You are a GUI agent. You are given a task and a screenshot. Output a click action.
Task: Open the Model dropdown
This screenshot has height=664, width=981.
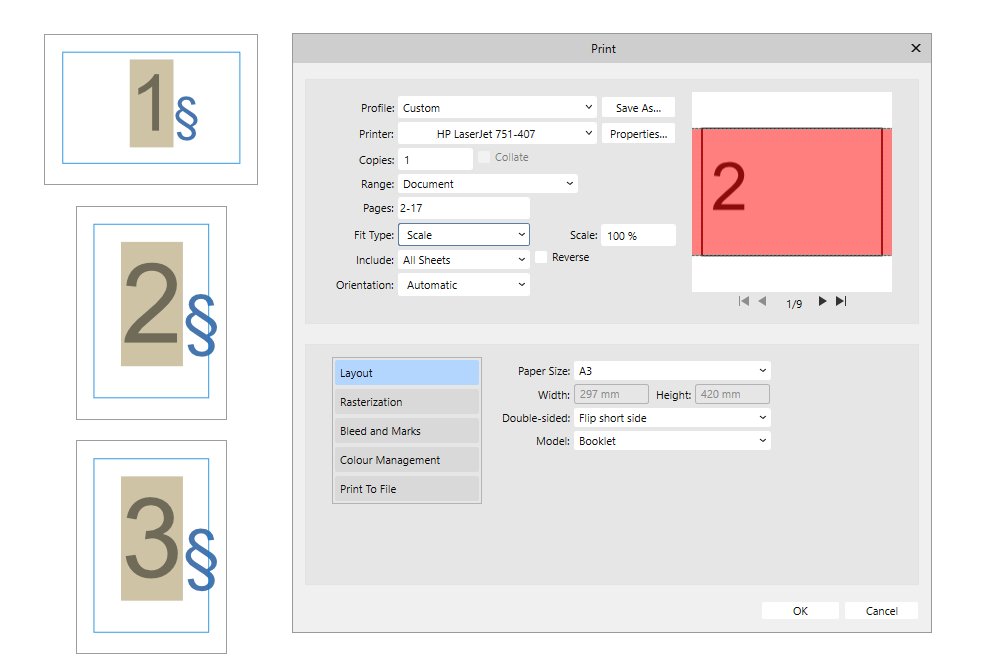(x=672, y=441)
